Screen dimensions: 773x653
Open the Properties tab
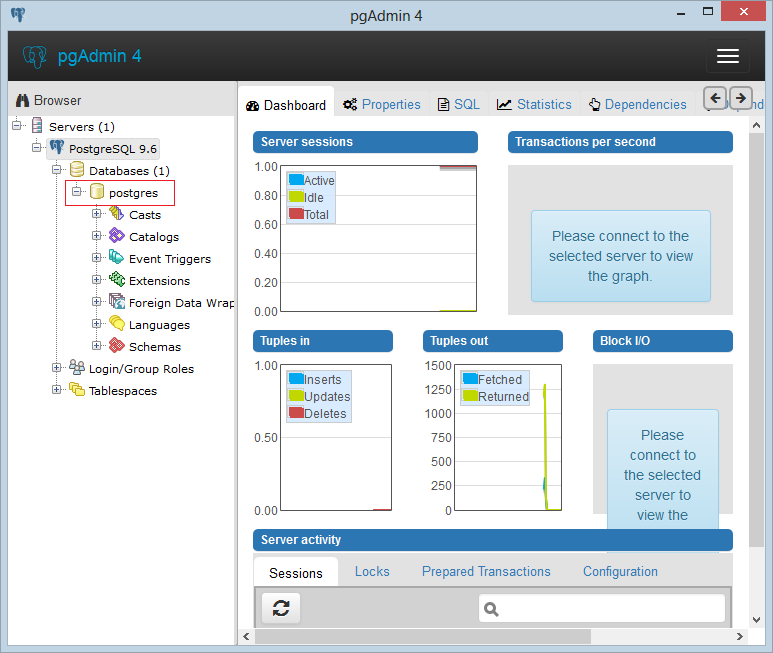pyautogui.click(x=382, y=104)
